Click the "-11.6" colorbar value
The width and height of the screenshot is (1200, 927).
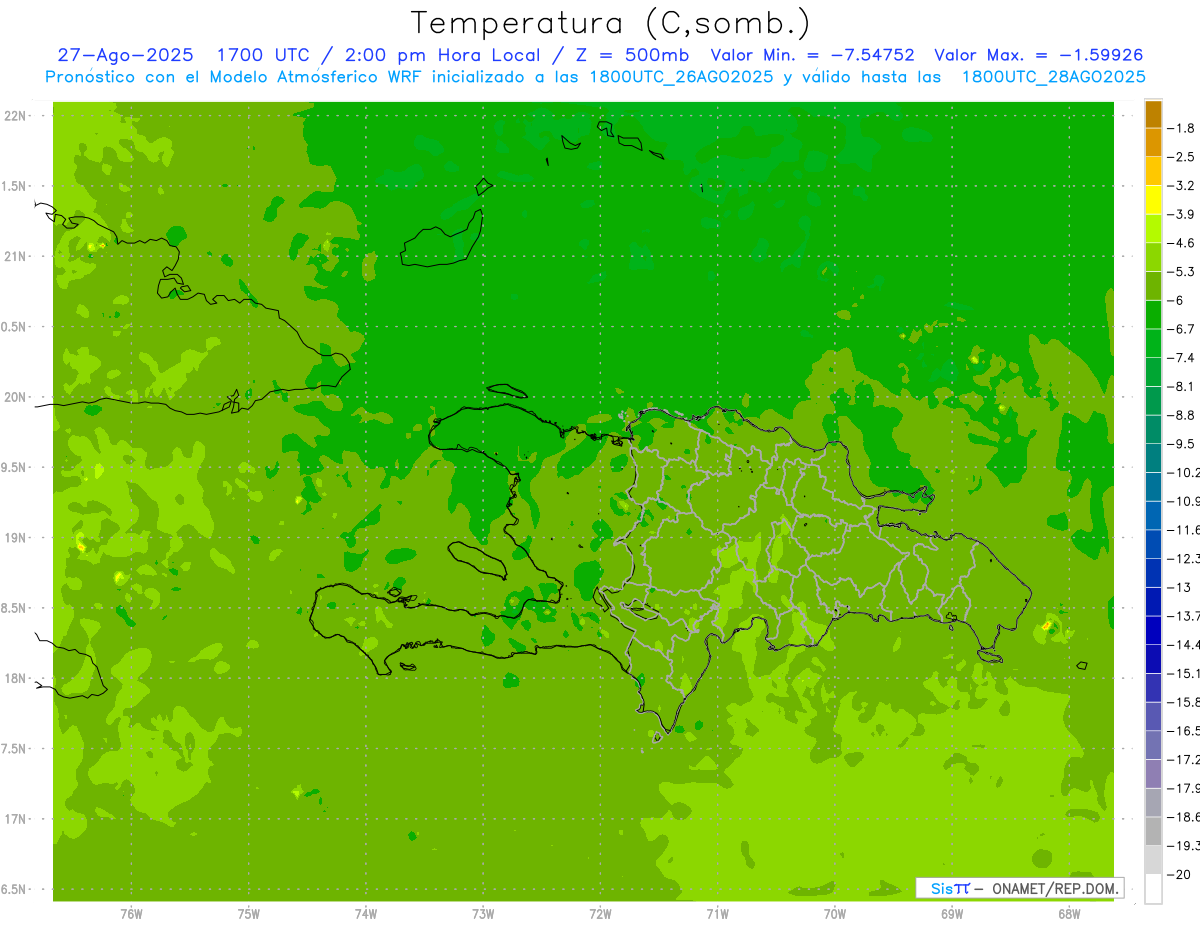(1183, 529)
